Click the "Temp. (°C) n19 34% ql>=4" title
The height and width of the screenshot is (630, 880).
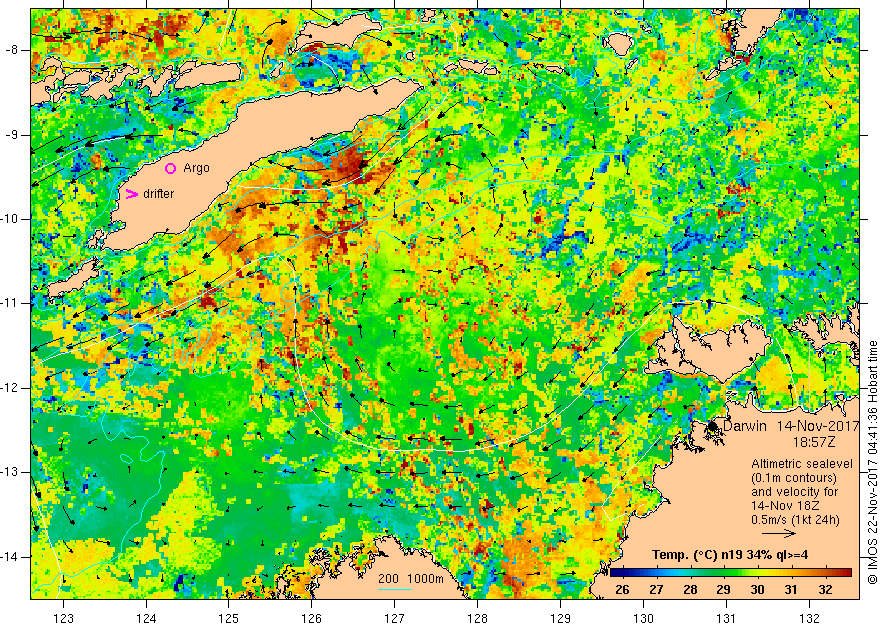(730, 555)
